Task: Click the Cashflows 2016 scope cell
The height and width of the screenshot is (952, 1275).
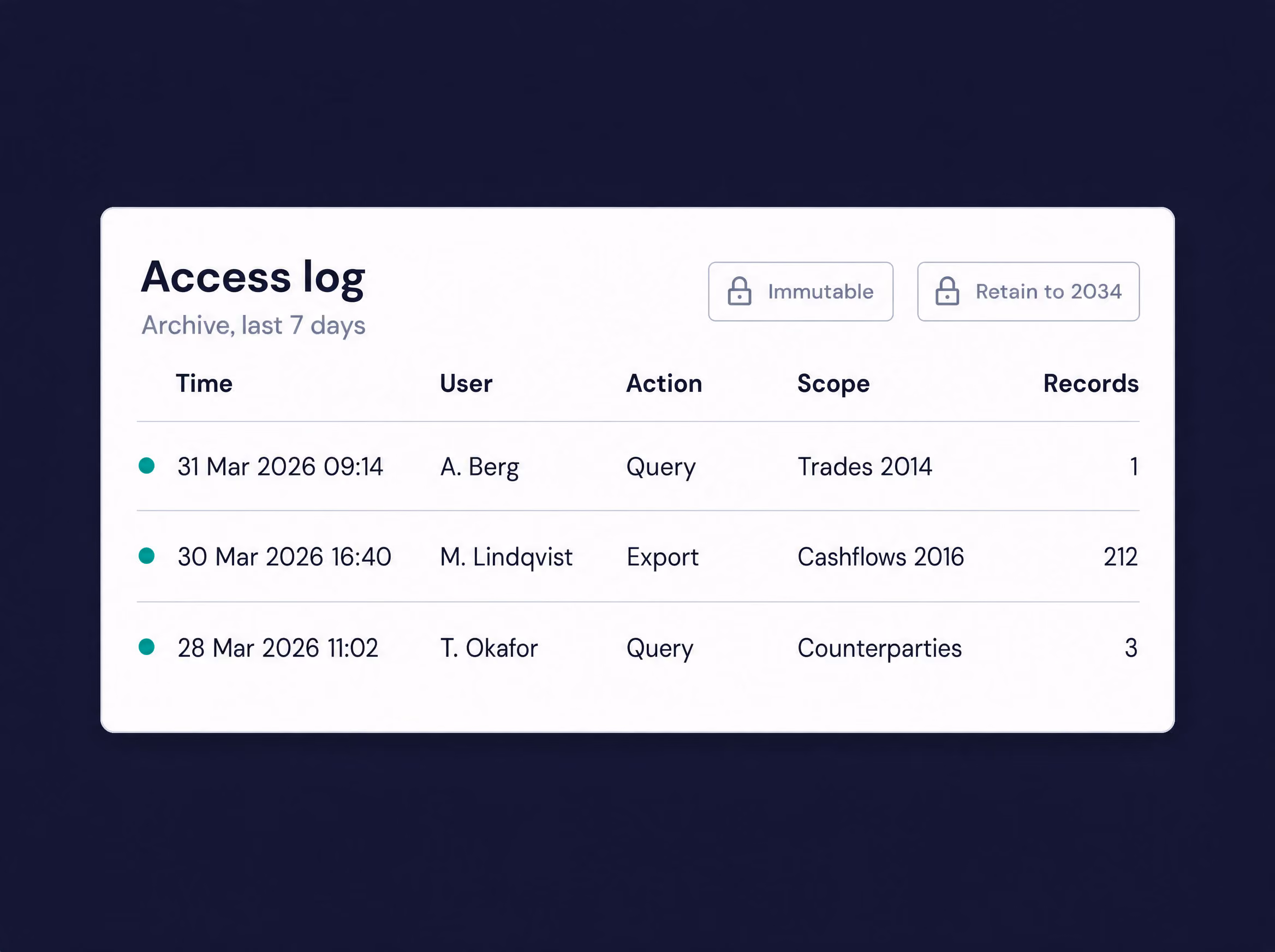Action: pyautogui.click(x=880, y=557)
